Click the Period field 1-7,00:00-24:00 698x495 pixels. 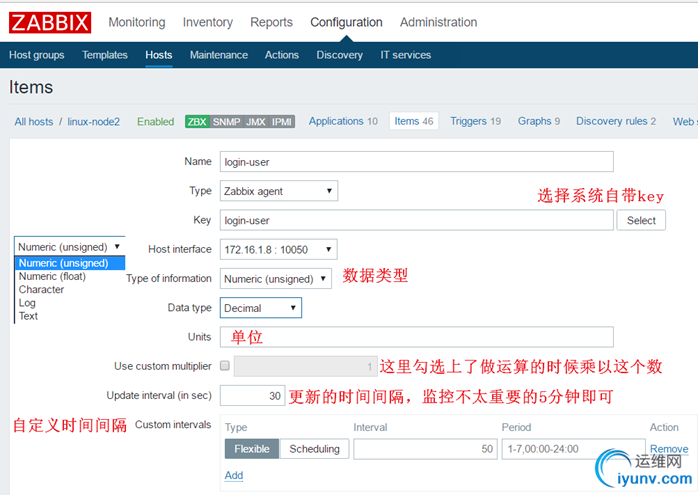click(573, 449)
